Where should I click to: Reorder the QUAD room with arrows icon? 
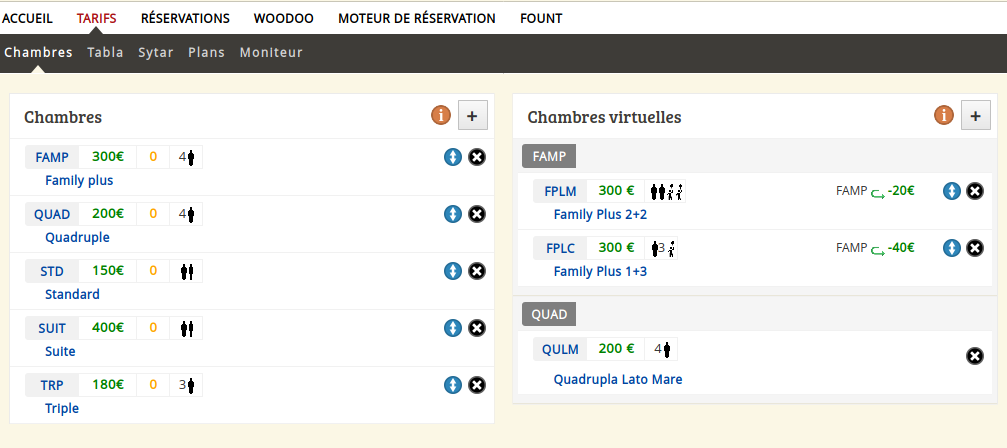point(453,214)
